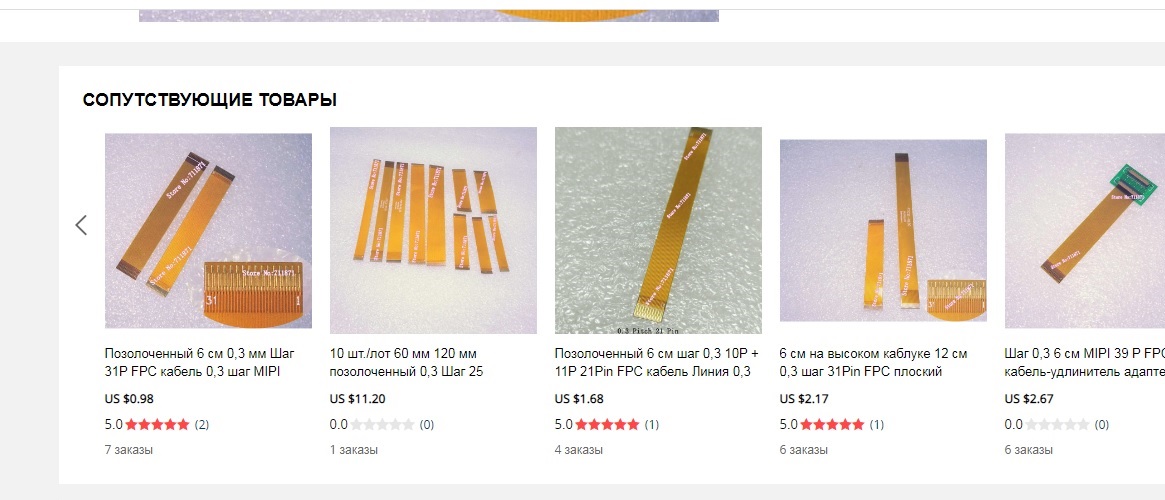Open the 6 см 12 см 31Pin product image
The image size is (1165, 500).
coord(883,230)
